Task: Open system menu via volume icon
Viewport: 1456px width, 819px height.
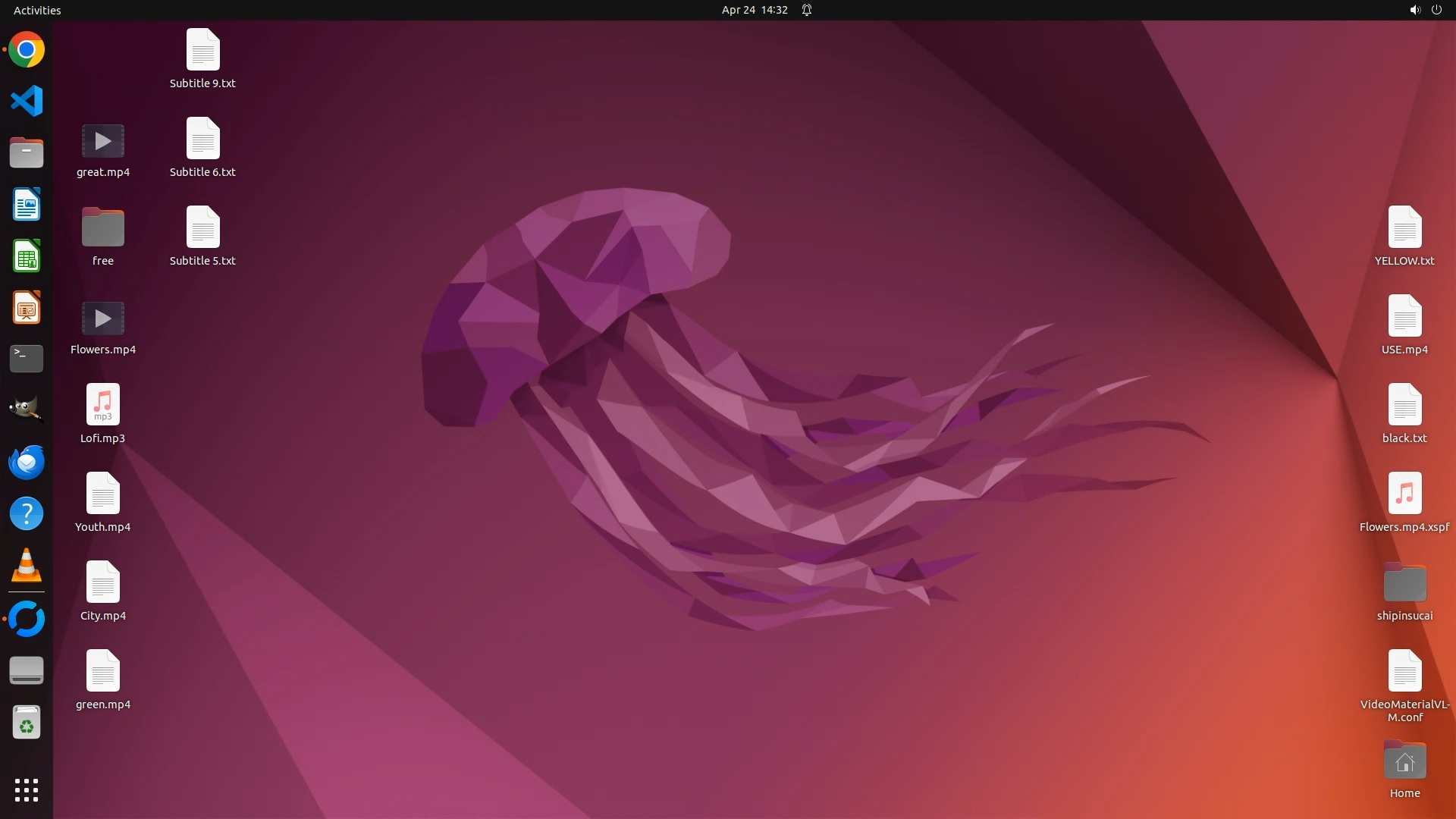Action: (1414, 10)
